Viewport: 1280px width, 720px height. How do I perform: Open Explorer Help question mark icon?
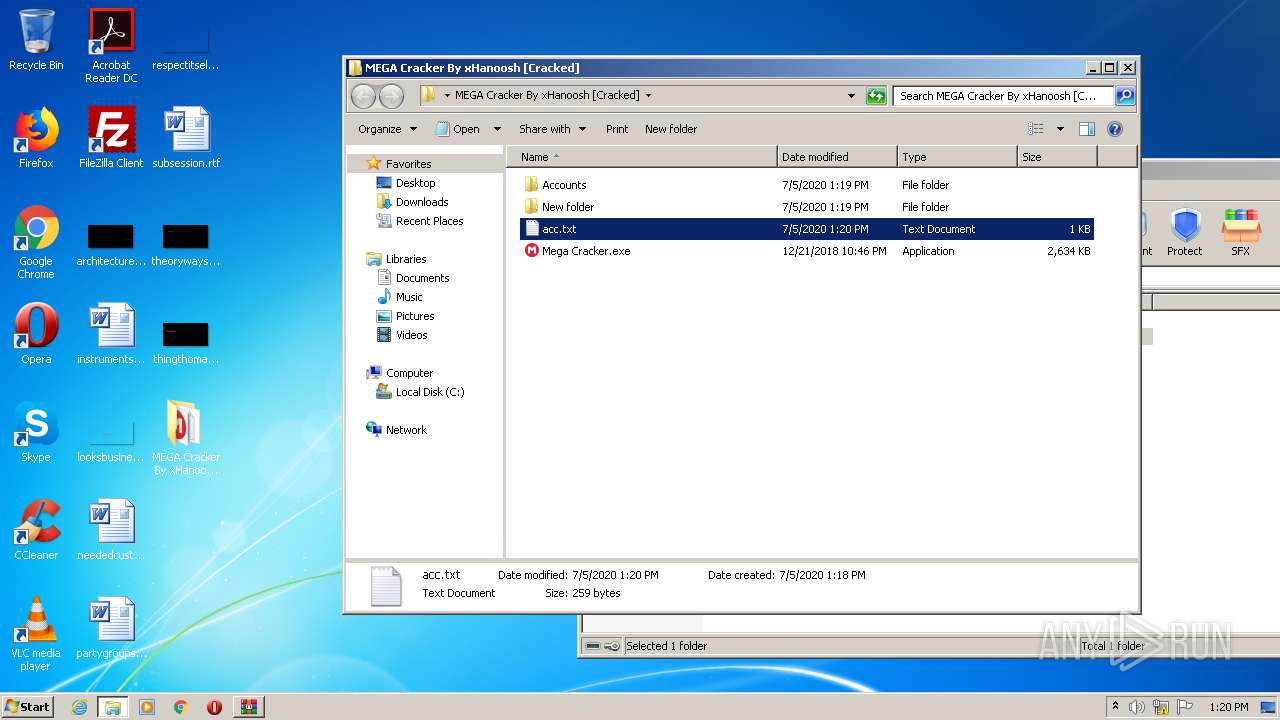pos(1115,129)
